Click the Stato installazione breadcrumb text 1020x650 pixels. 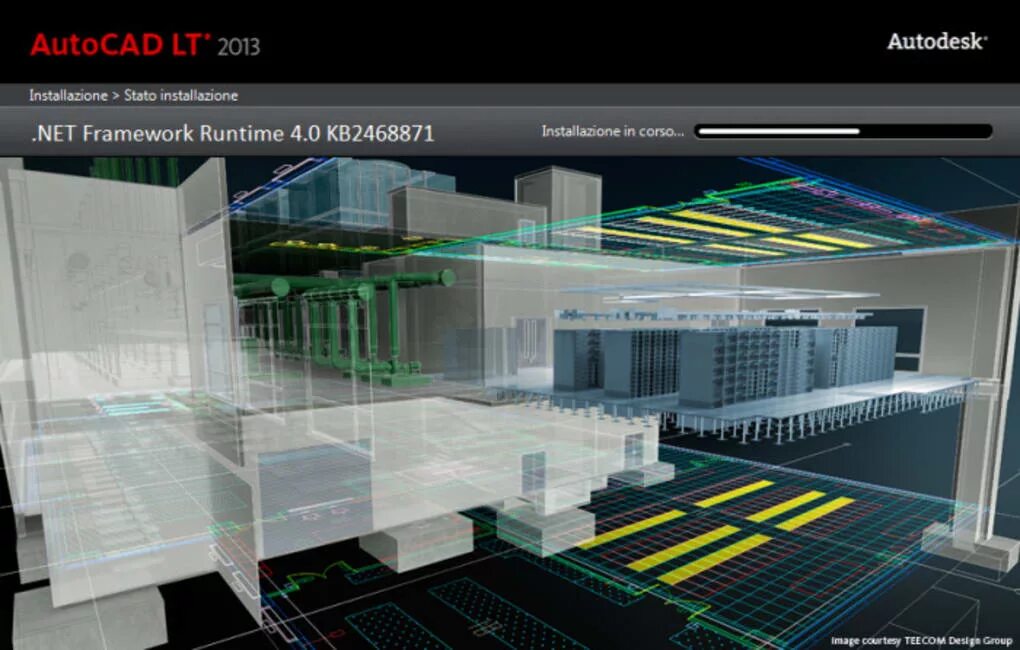(181, 96)
